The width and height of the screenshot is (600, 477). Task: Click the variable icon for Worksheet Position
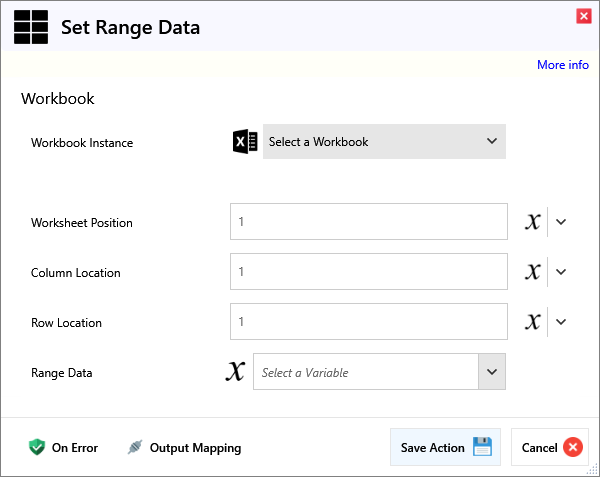pyautogui.click(x=533, y=222)
